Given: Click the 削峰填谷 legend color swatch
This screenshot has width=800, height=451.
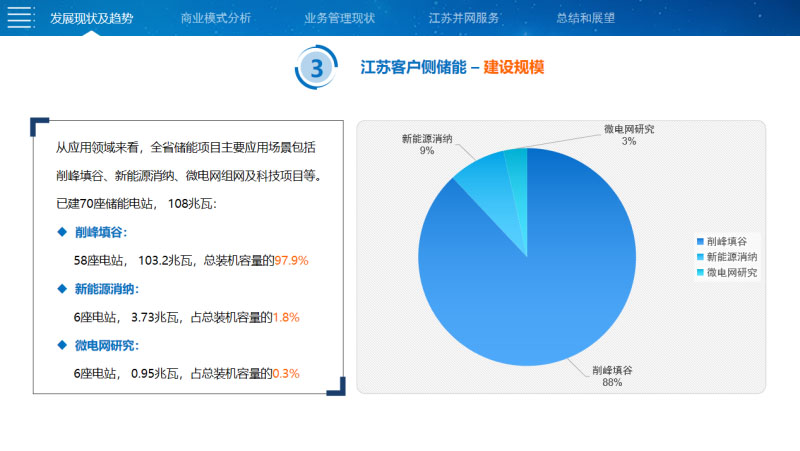Looking at the screenshot, I should click(x=700, y=242).
